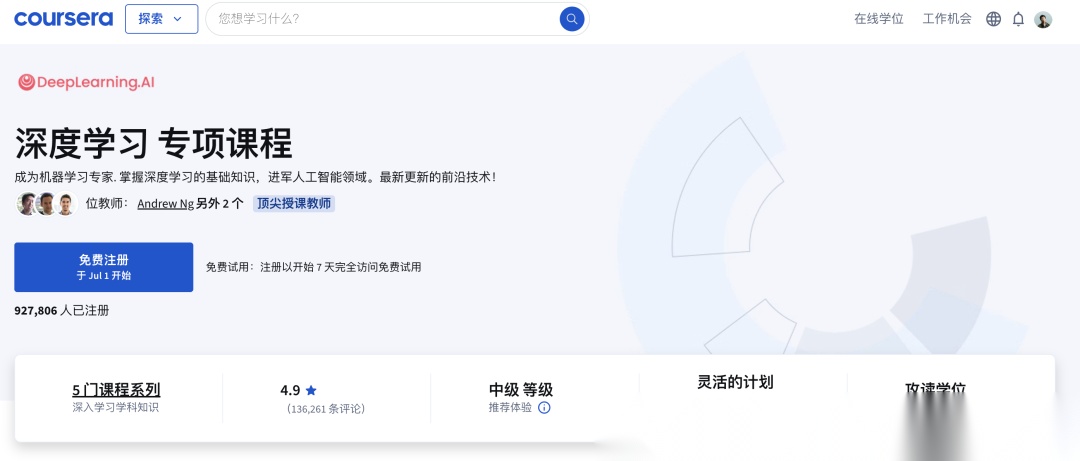Open notifications bell icon
The height and width of the screenshot is (461, 1080).
[1018, 19]
